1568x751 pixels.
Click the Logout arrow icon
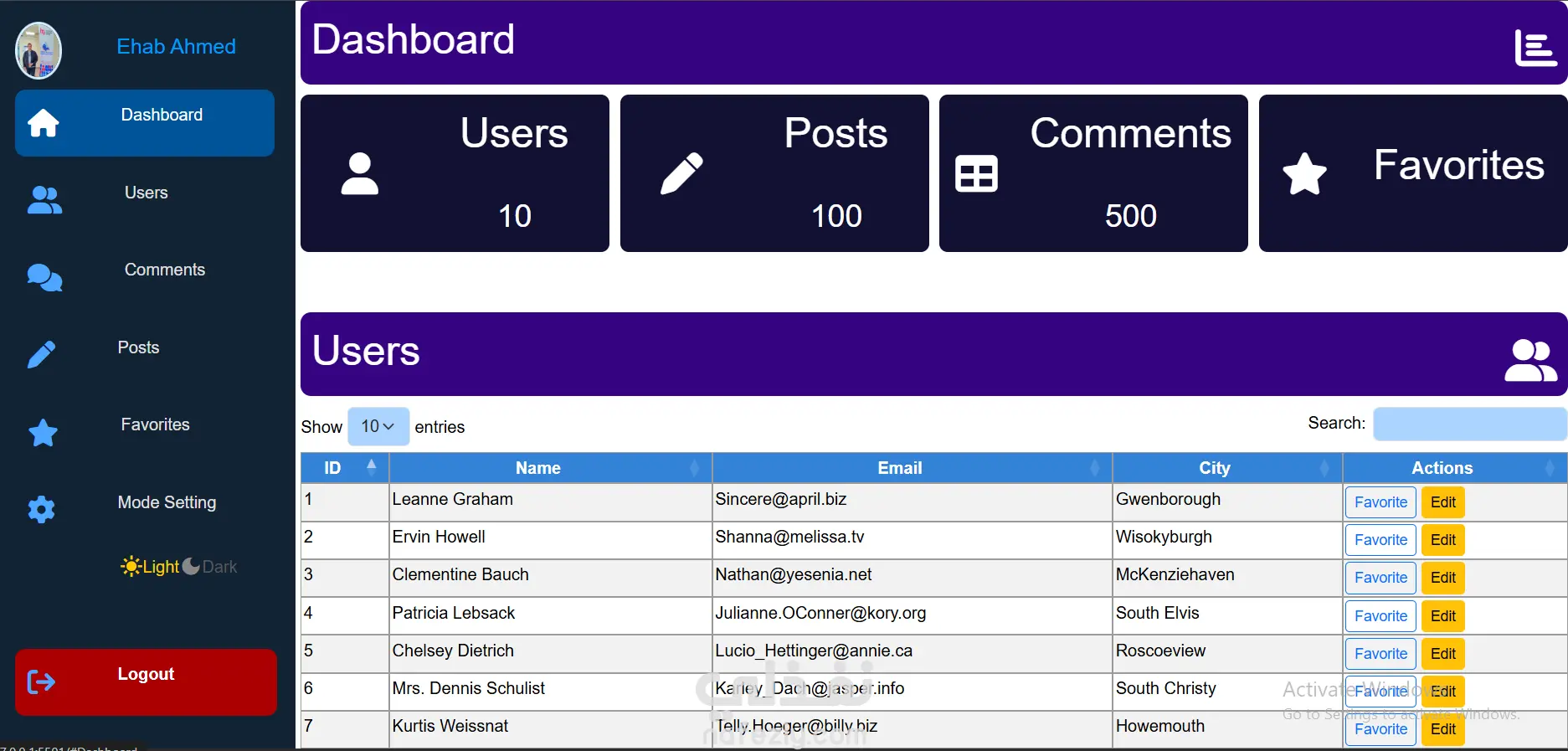41,682
